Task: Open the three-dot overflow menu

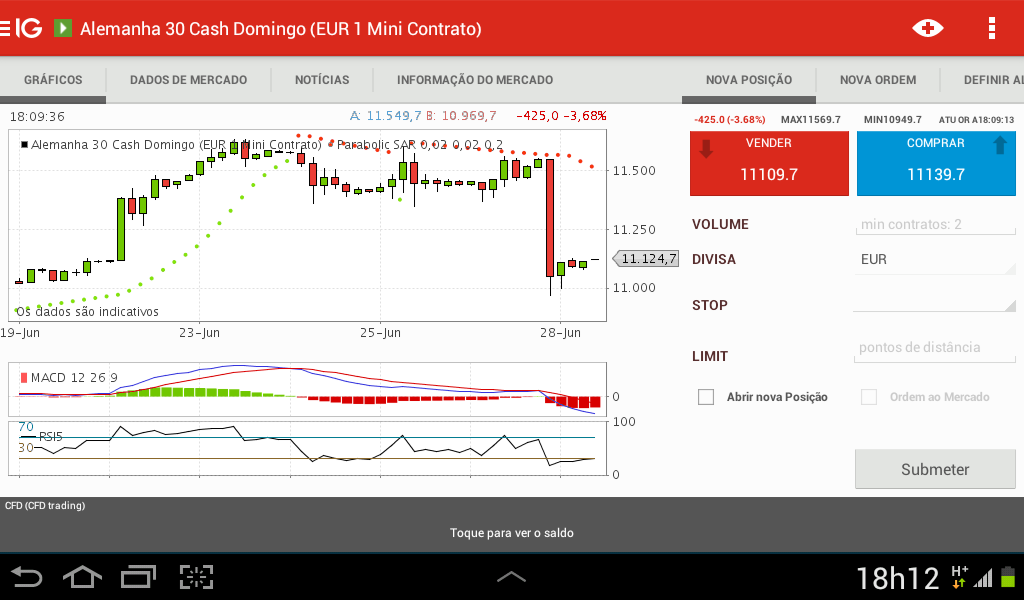Action: coord(991,28)
